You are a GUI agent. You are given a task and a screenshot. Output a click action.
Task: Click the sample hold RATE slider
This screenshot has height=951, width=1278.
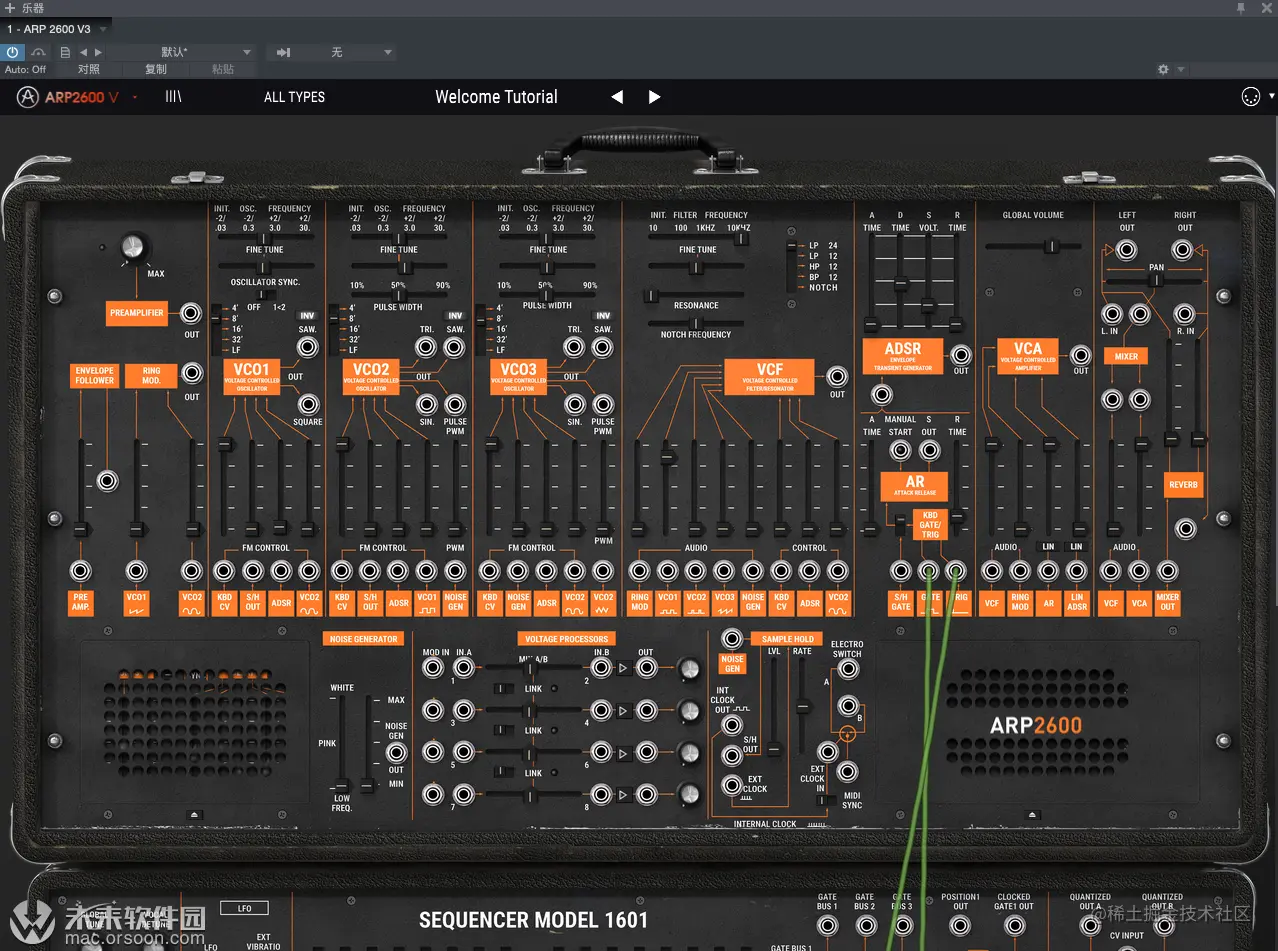pyautogui.click(x=802, y=705)
